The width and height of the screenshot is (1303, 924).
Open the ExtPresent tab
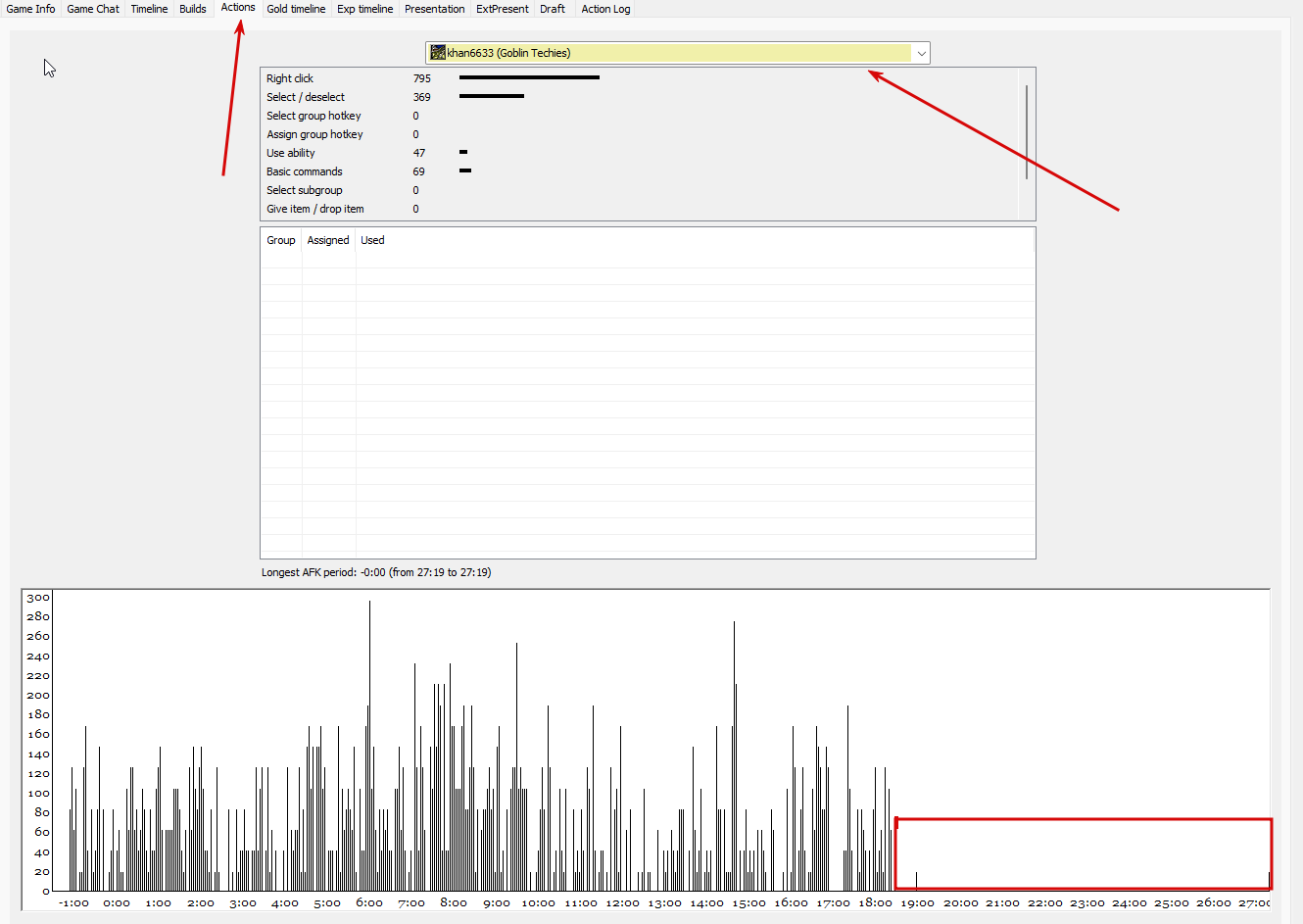point(503,9)
